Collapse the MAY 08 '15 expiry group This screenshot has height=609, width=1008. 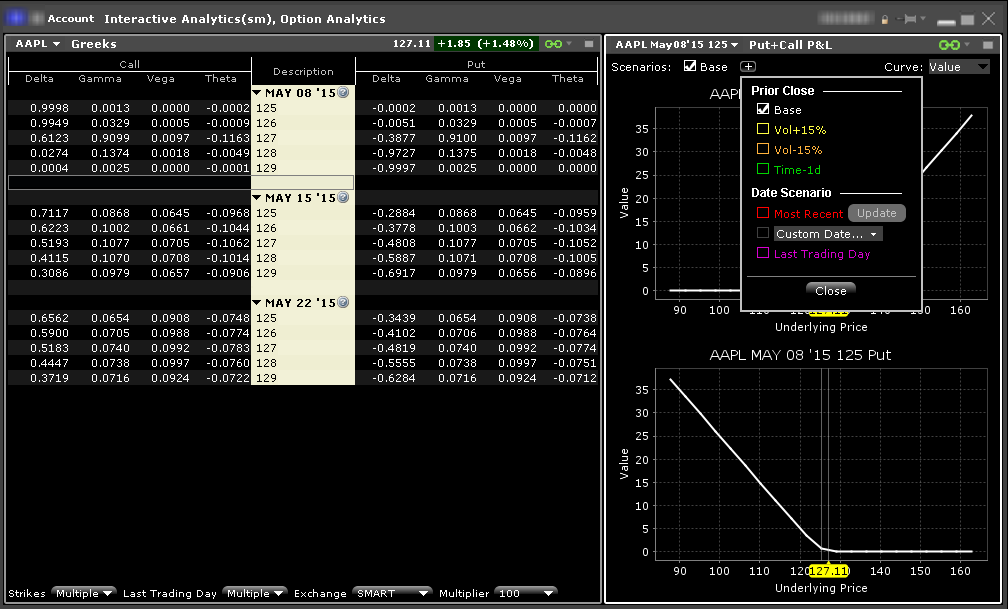coord(257,93)
